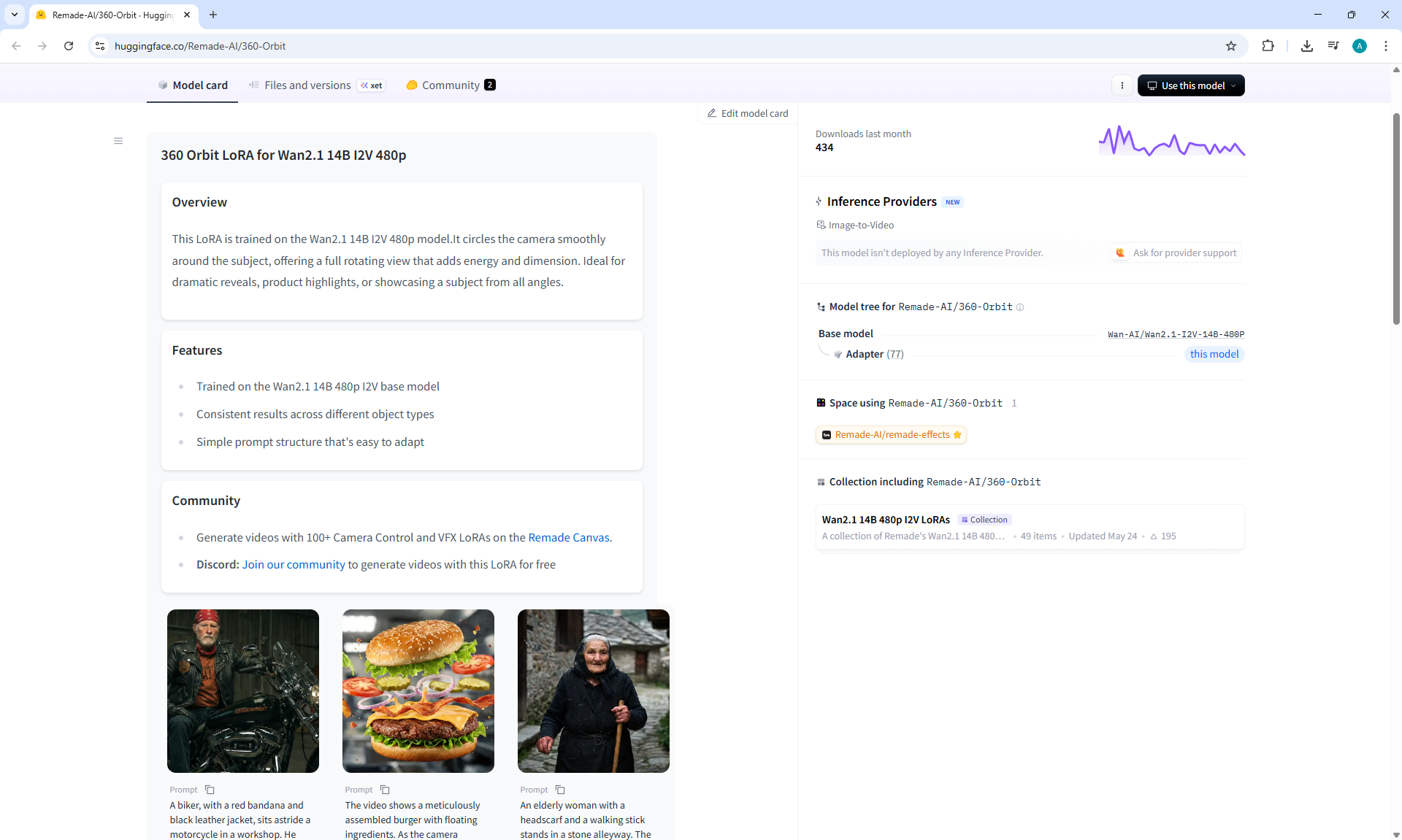Open the Community tab
Viewport: 1402px width, 840px height.
(451, 85)
